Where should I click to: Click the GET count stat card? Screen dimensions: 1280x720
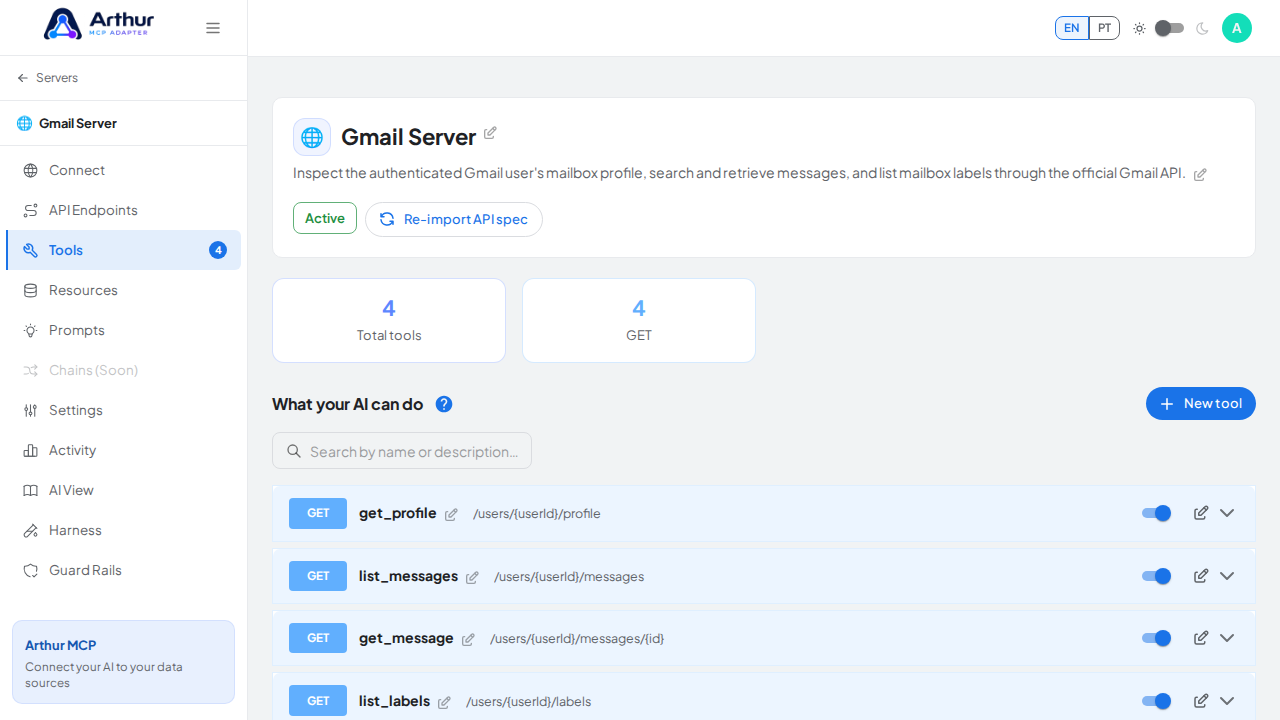[639, 320]
